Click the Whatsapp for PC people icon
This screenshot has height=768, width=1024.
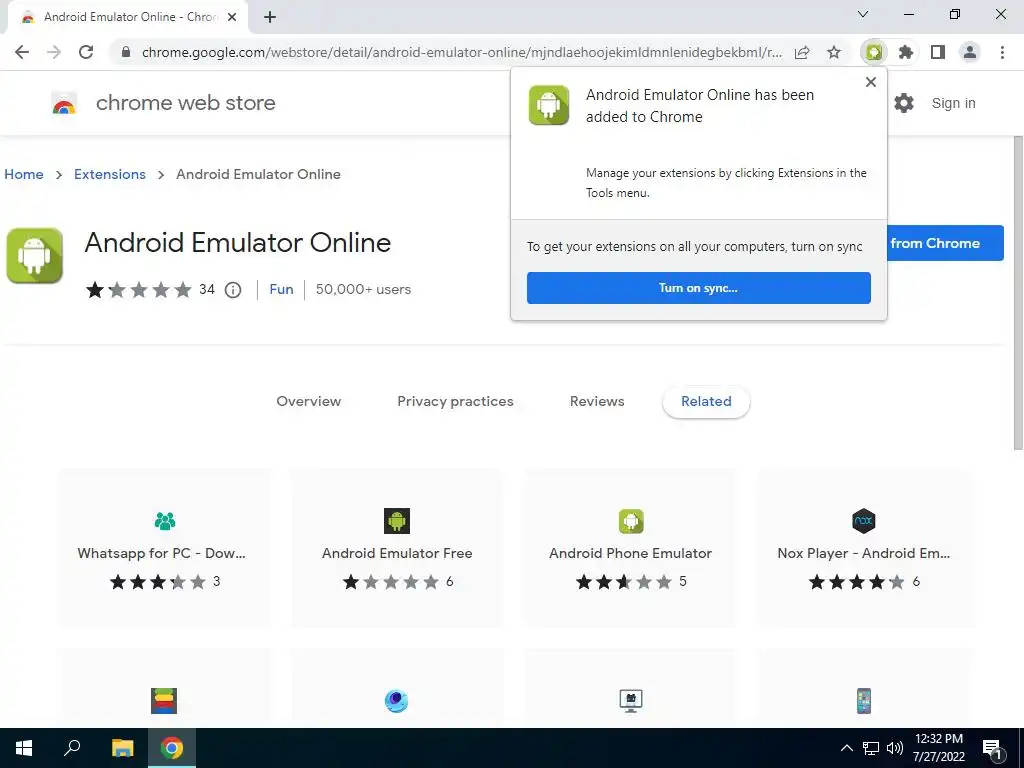(165, 520)
